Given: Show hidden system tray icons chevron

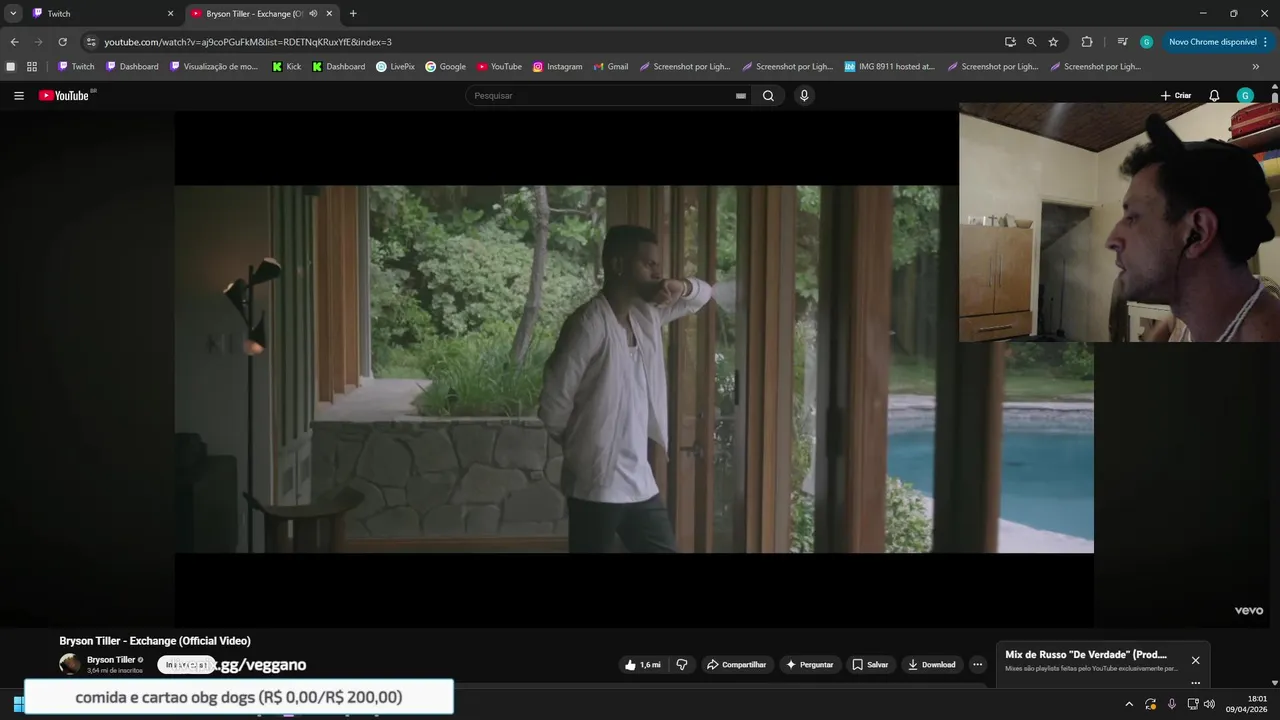Looking at the screenshot, I should [x=1129, y=704].
